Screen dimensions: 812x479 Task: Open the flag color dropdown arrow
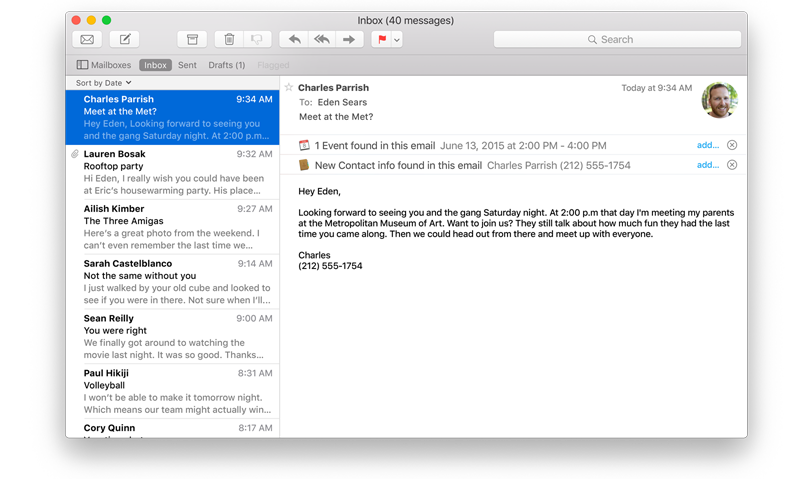[397, 39]
